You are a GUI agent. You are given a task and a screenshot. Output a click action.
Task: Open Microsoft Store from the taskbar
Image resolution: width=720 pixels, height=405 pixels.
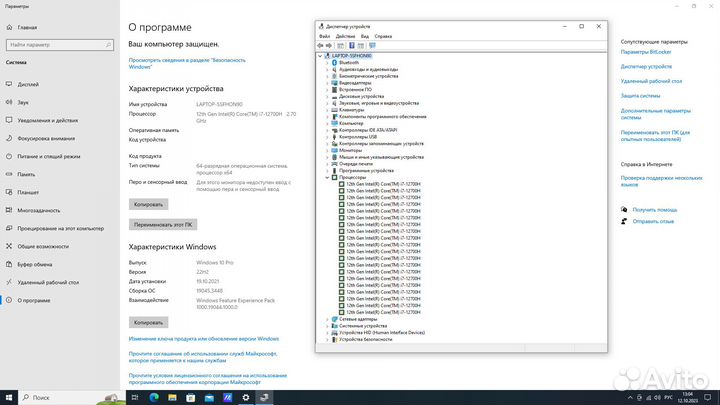[191, 397]
